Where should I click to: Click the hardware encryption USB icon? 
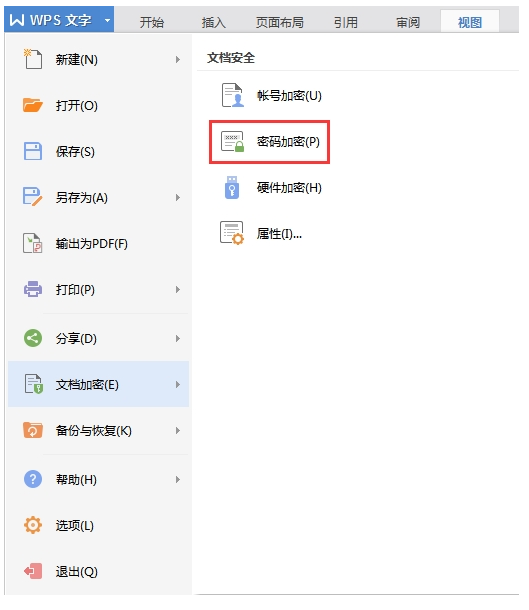pyautogui.click(x=232, y=188)
